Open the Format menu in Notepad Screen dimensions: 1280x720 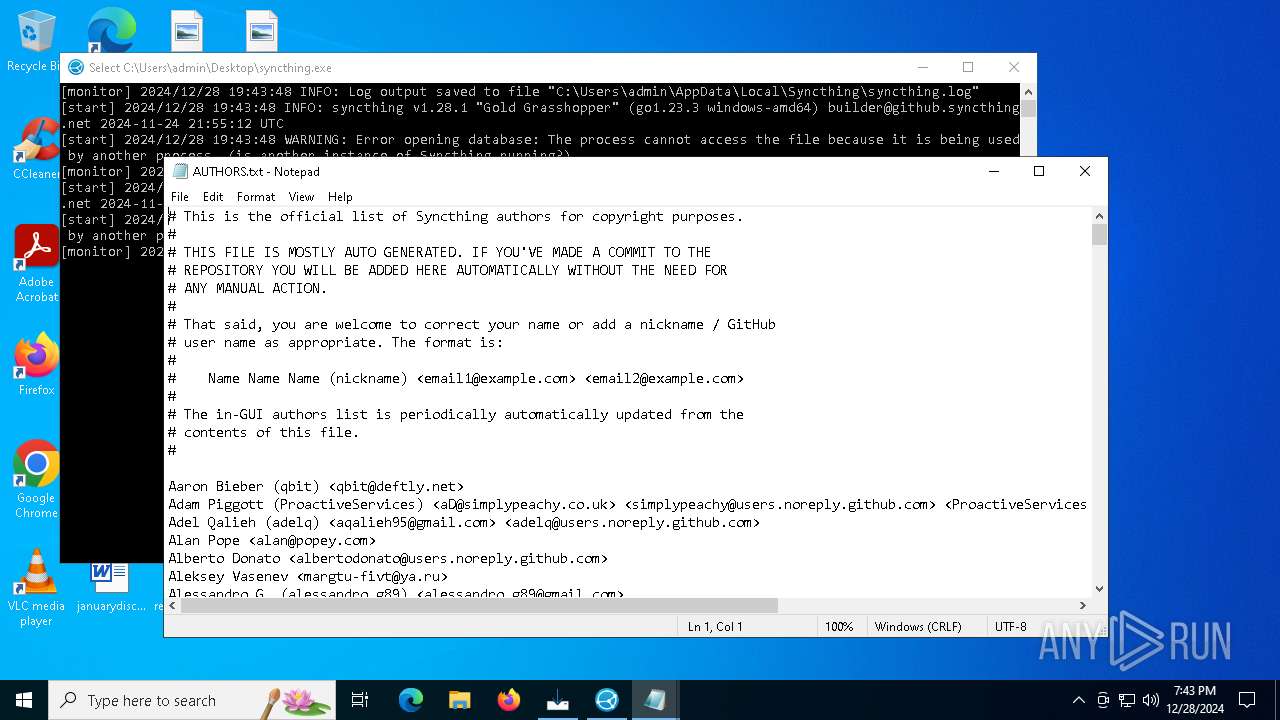(x=256, y=197)
